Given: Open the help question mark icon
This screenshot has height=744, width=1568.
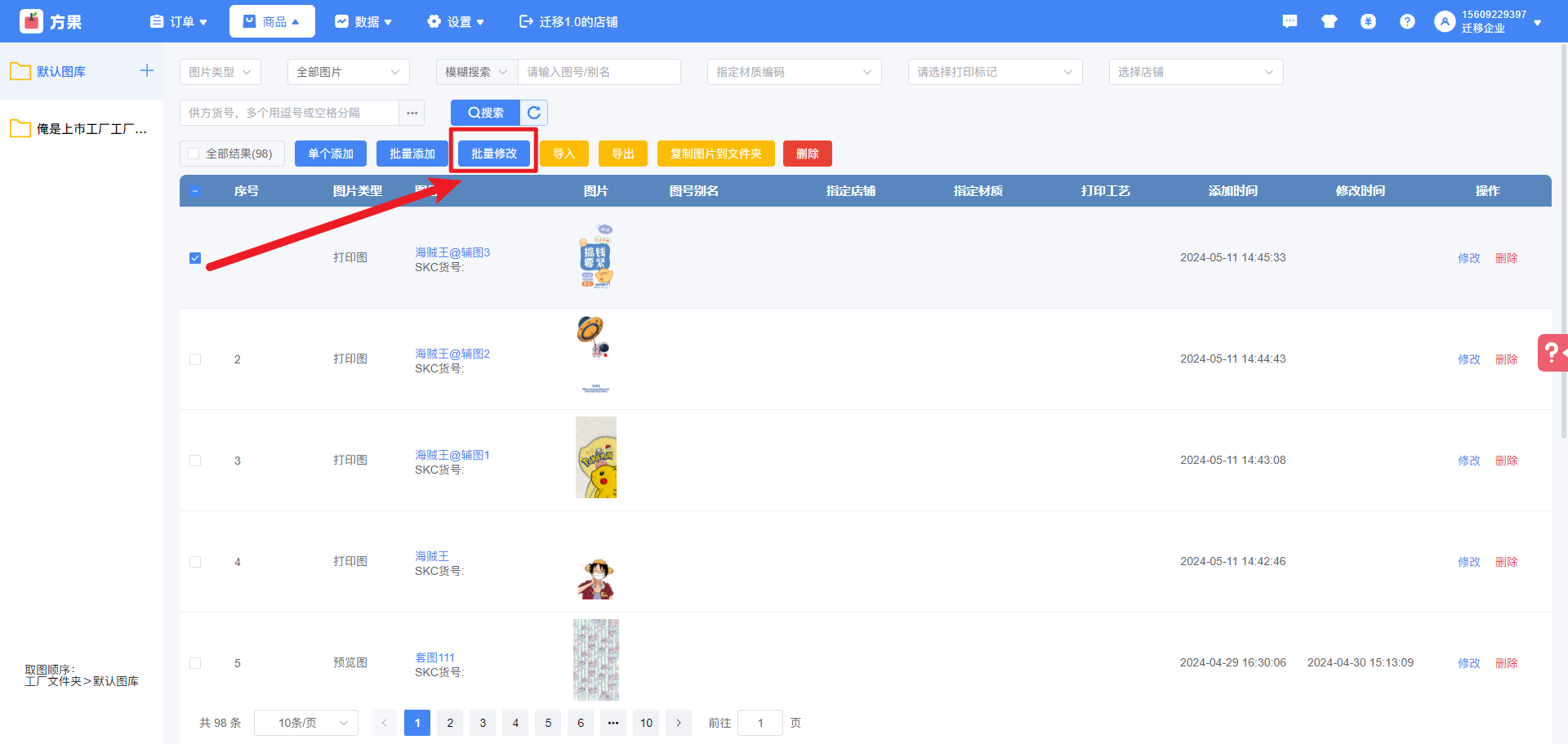Looking at the screenshot, I should click(1407, 21).
